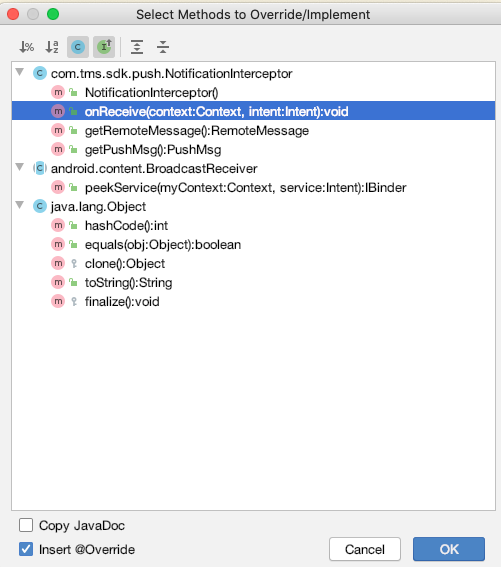This screenshot has width=501, height=567.
Task: Click the NotificationInterceptor class icon
Action: [x=40, y=73]
